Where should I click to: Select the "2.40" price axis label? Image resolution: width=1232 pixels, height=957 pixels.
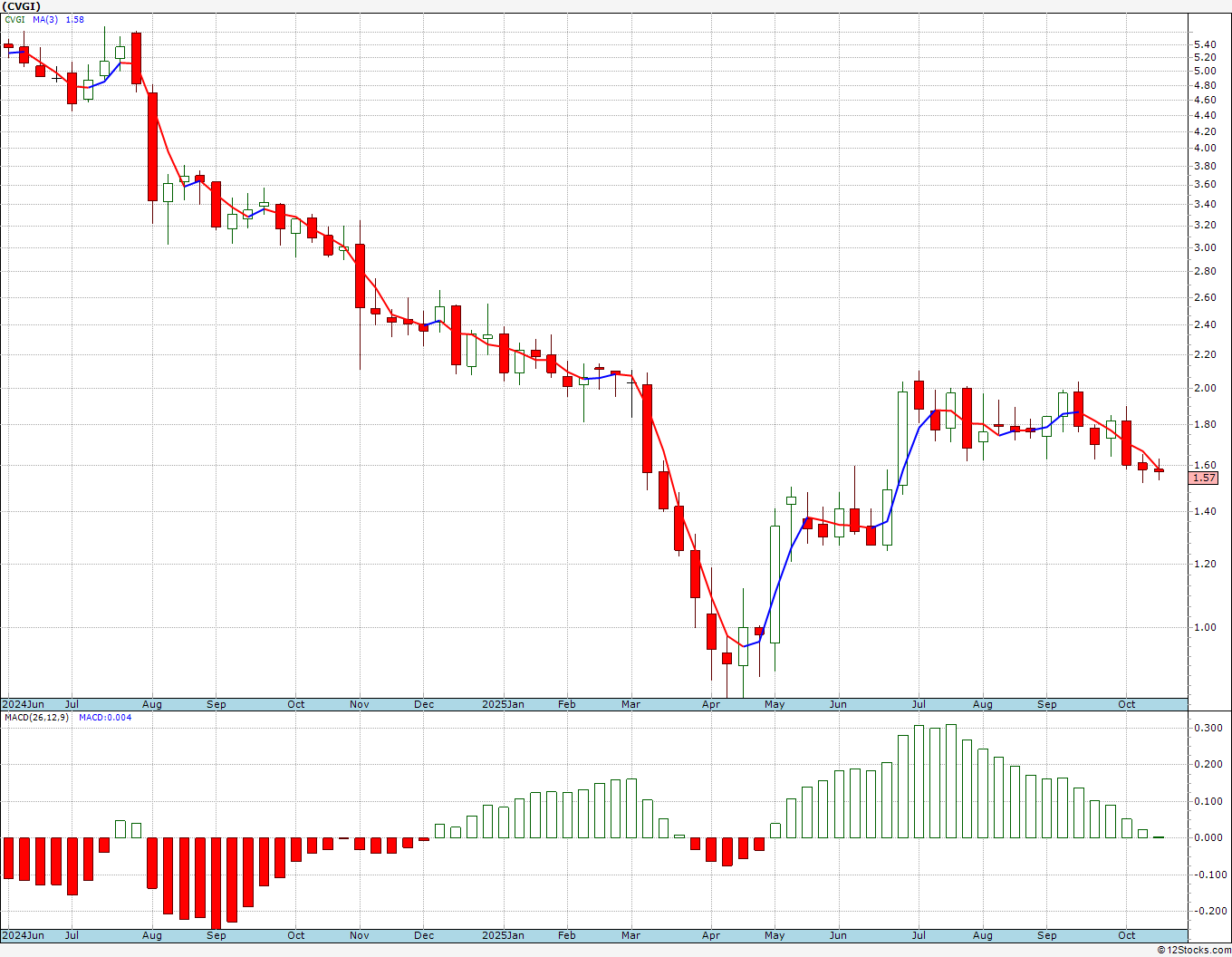[x=1205, y=324]
